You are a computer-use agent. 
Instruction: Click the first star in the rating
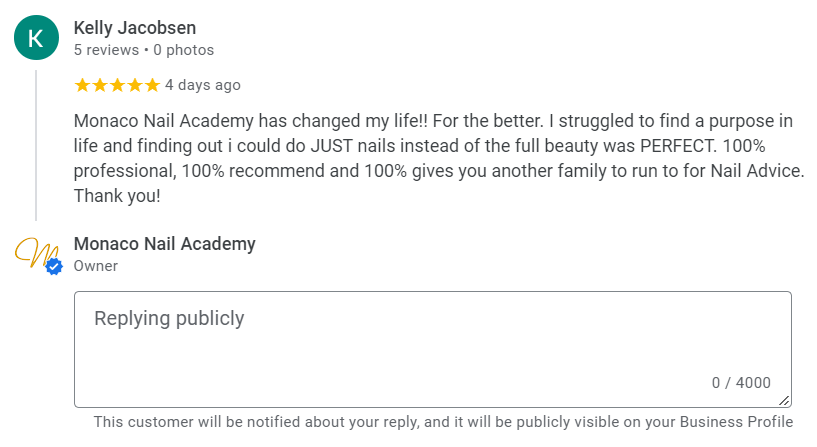(x=82, y=85)
